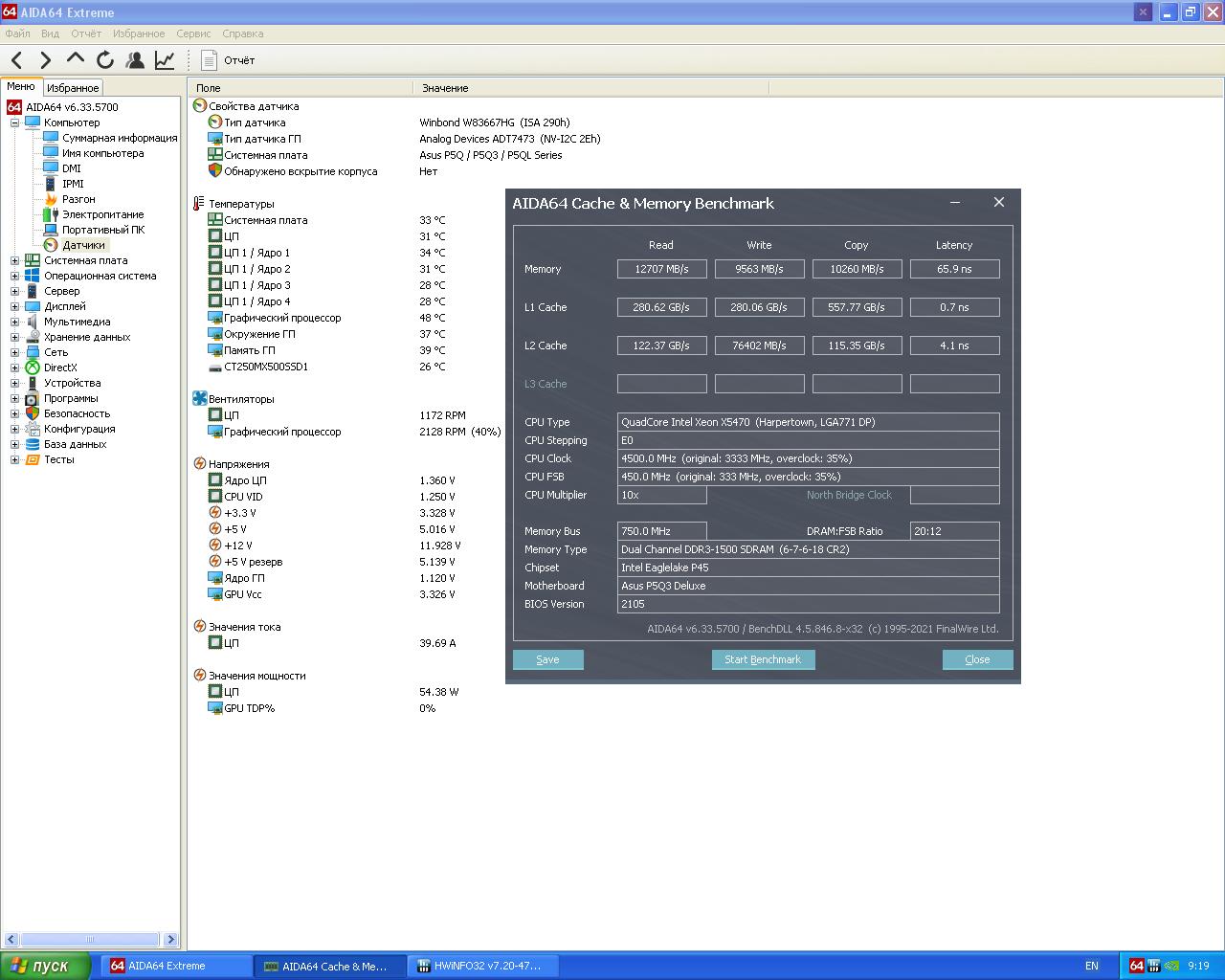This screenshot has width=1225, height=980.
Task: Select the Датчики sensors tree item
Action: 84,245
